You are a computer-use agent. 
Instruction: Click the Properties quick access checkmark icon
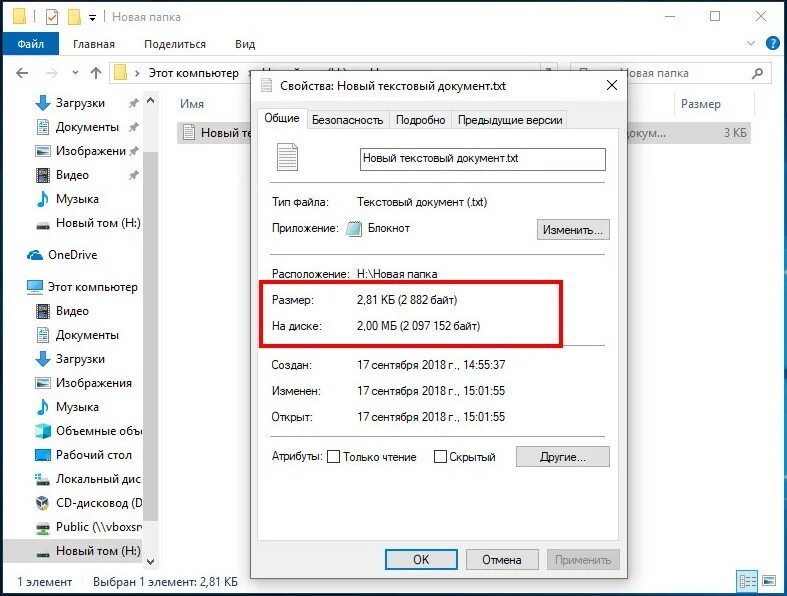pos(52,17)
